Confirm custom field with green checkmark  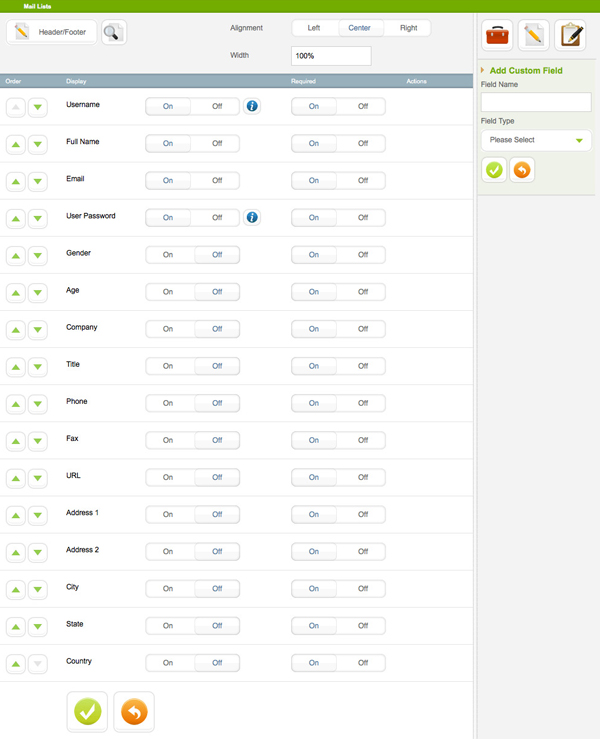(494, 170)
